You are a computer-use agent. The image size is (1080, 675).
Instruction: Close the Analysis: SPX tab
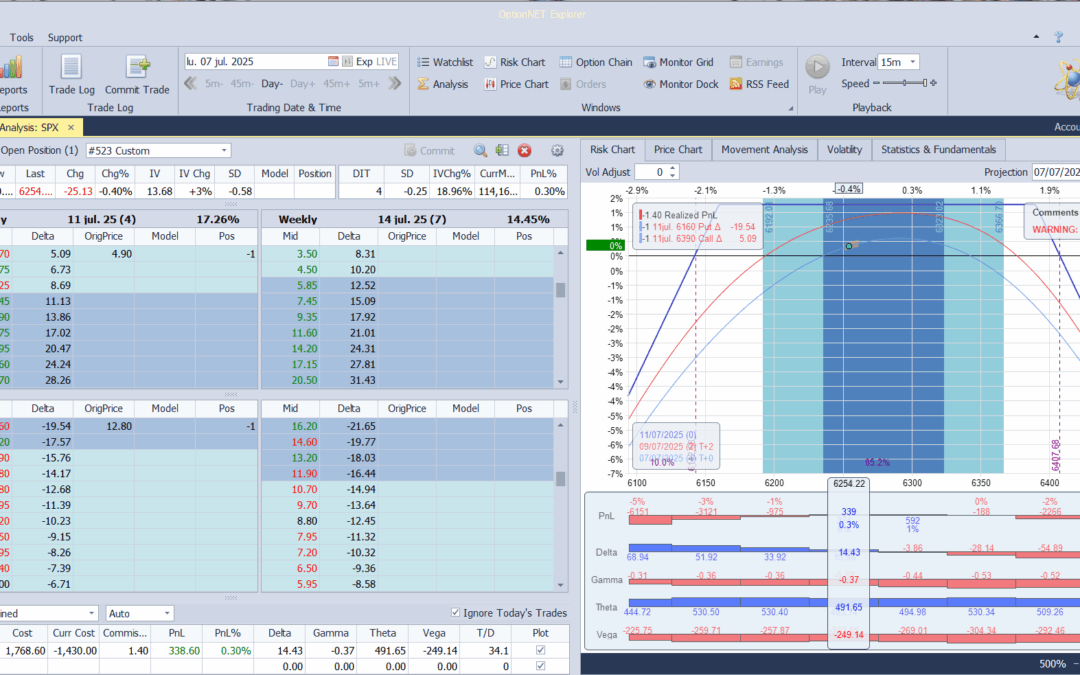tap(70, 127)
